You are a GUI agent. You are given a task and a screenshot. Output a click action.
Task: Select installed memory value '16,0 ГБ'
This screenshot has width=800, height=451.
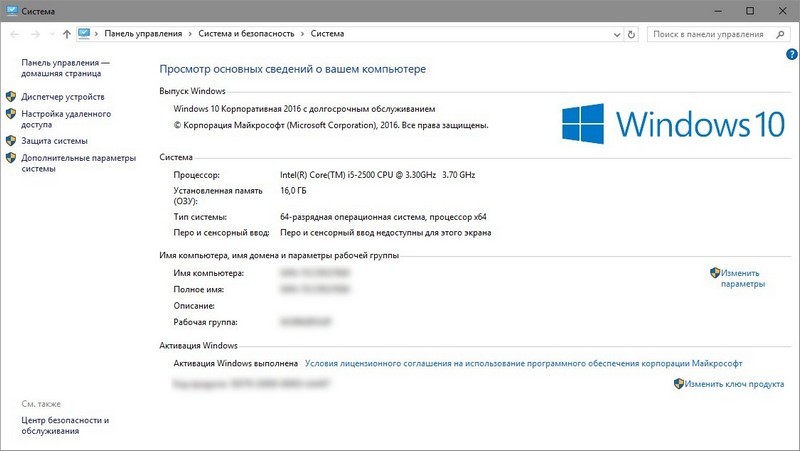293,191
